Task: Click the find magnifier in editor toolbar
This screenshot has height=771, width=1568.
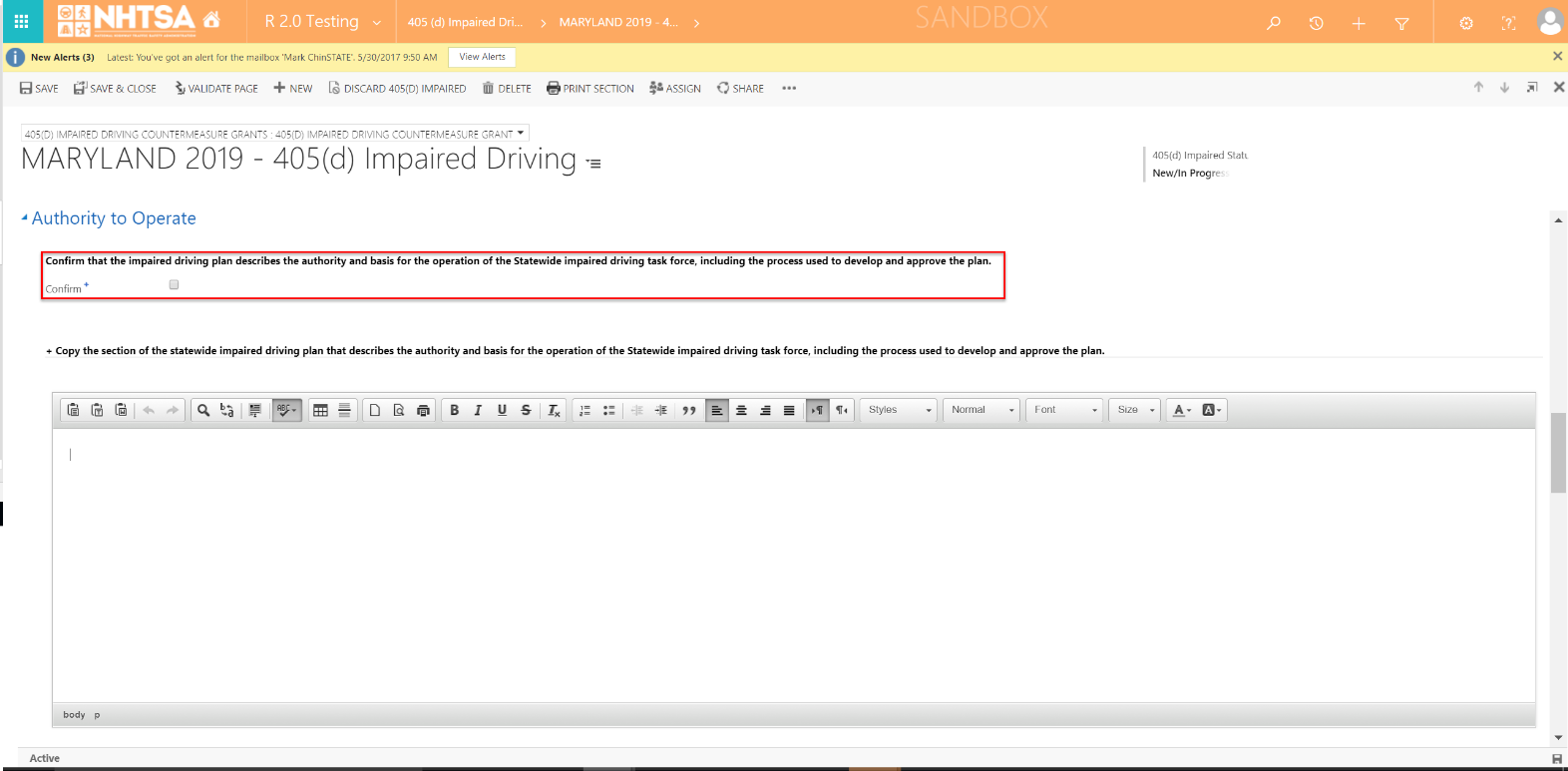Action: tap(203, 410)
